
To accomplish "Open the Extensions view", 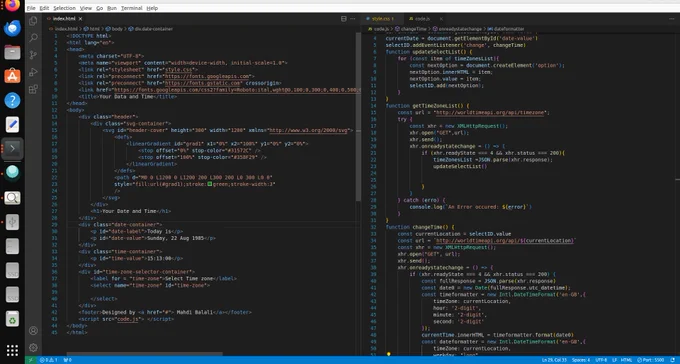I will click(x=33, y=89).
